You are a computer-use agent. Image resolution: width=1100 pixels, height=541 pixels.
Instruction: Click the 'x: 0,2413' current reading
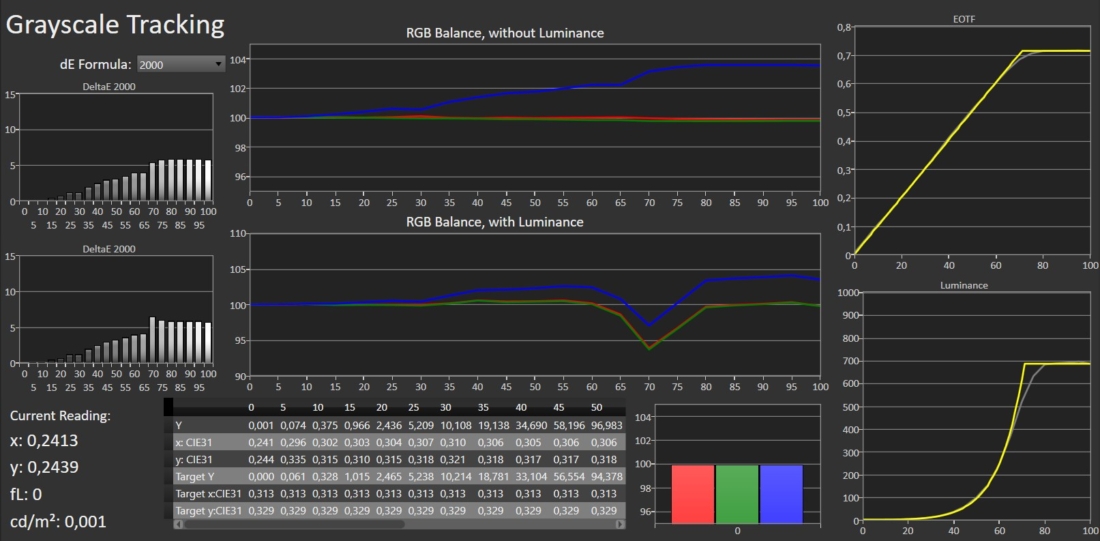click(43, 441)
